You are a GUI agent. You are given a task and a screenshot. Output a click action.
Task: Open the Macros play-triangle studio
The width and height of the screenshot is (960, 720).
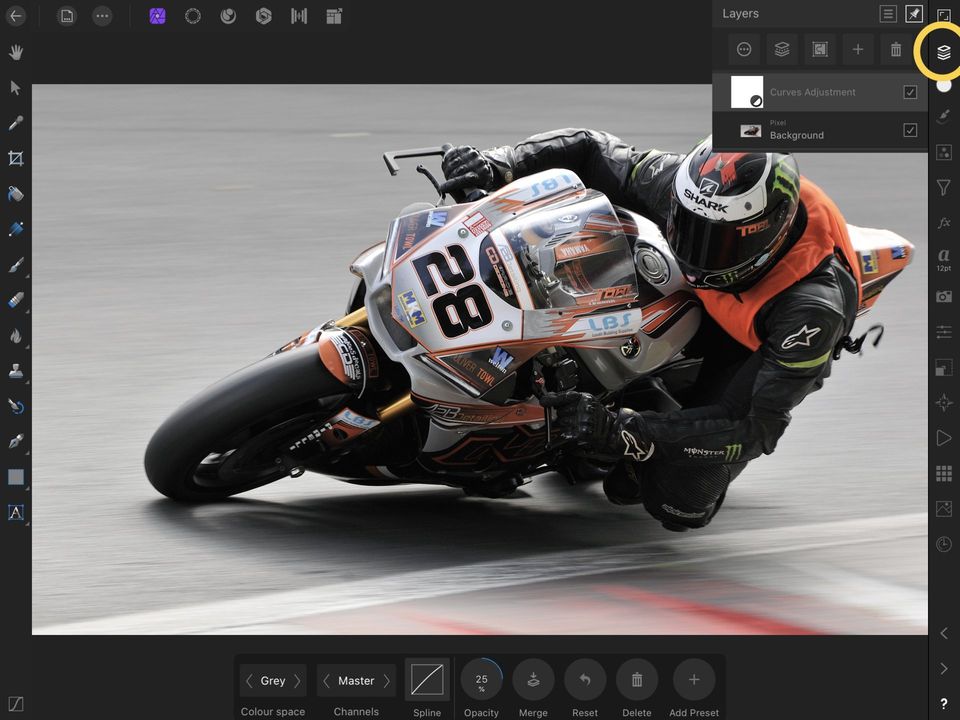(943, 437)
